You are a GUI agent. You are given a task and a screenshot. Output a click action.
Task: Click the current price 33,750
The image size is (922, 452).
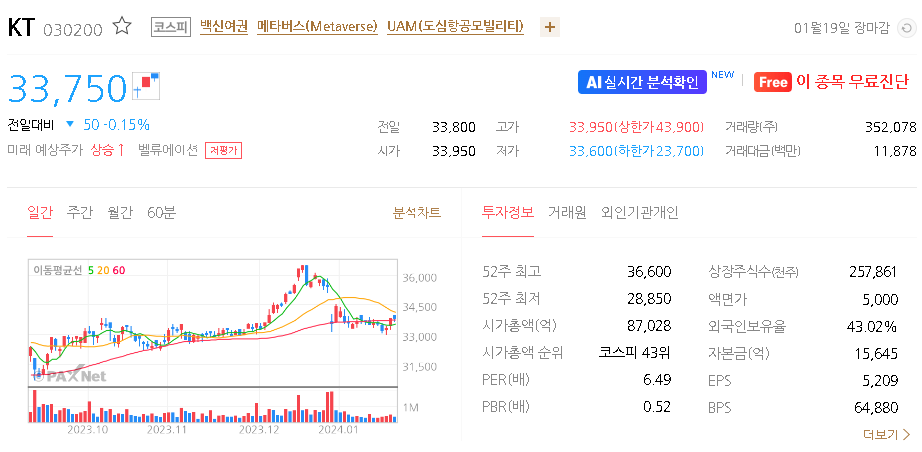[x=68, y=88]
